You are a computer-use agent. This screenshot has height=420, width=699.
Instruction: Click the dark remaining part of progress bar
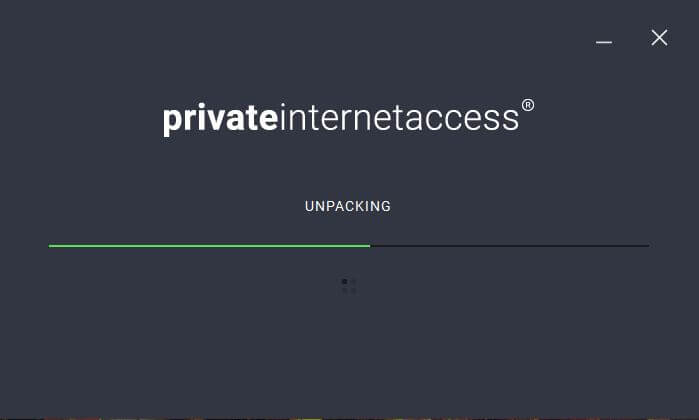510,246
